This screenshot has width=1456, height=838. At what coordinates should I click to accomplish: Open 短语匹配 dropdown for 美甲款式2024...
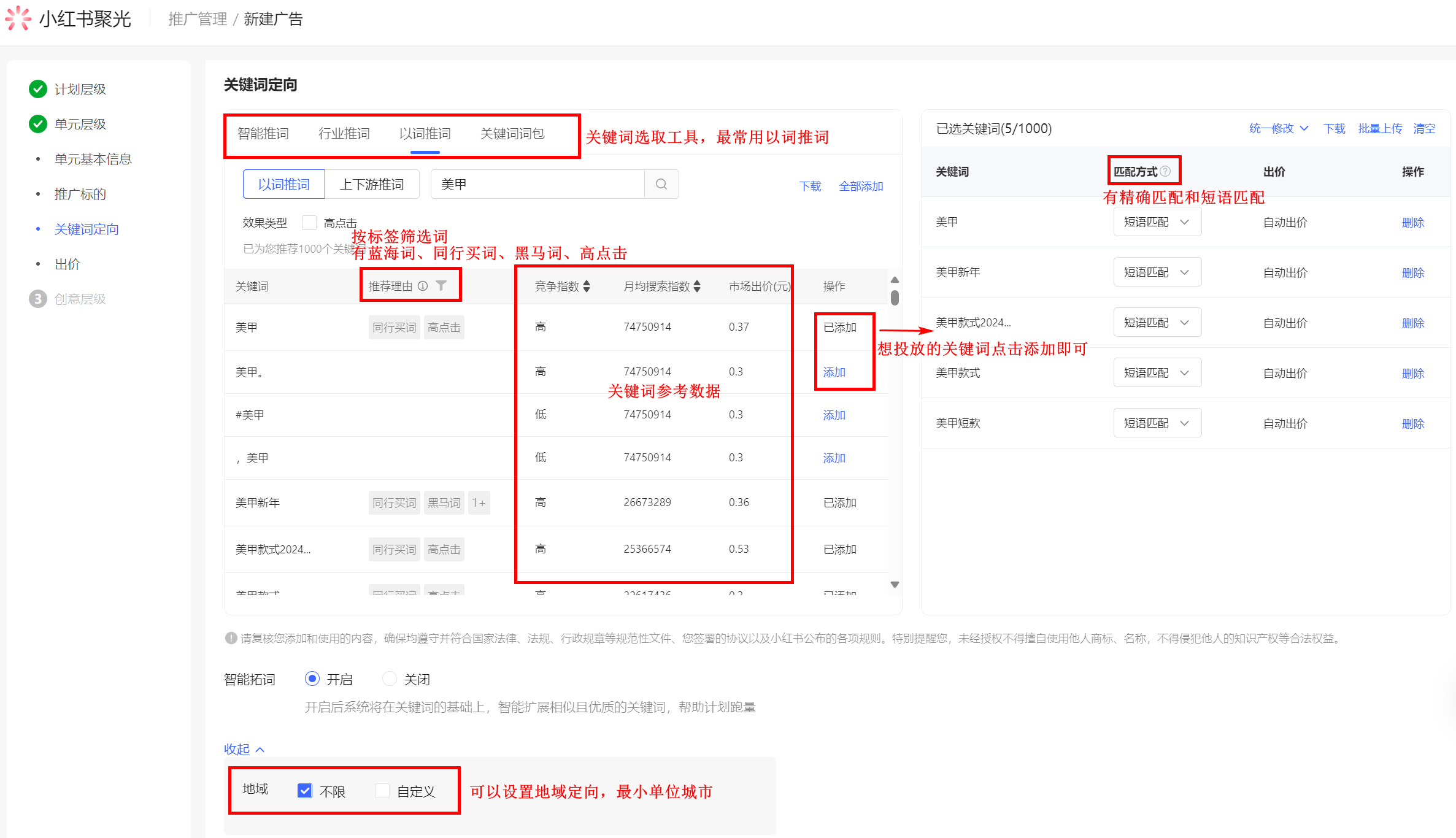(x=1157, y=323)
